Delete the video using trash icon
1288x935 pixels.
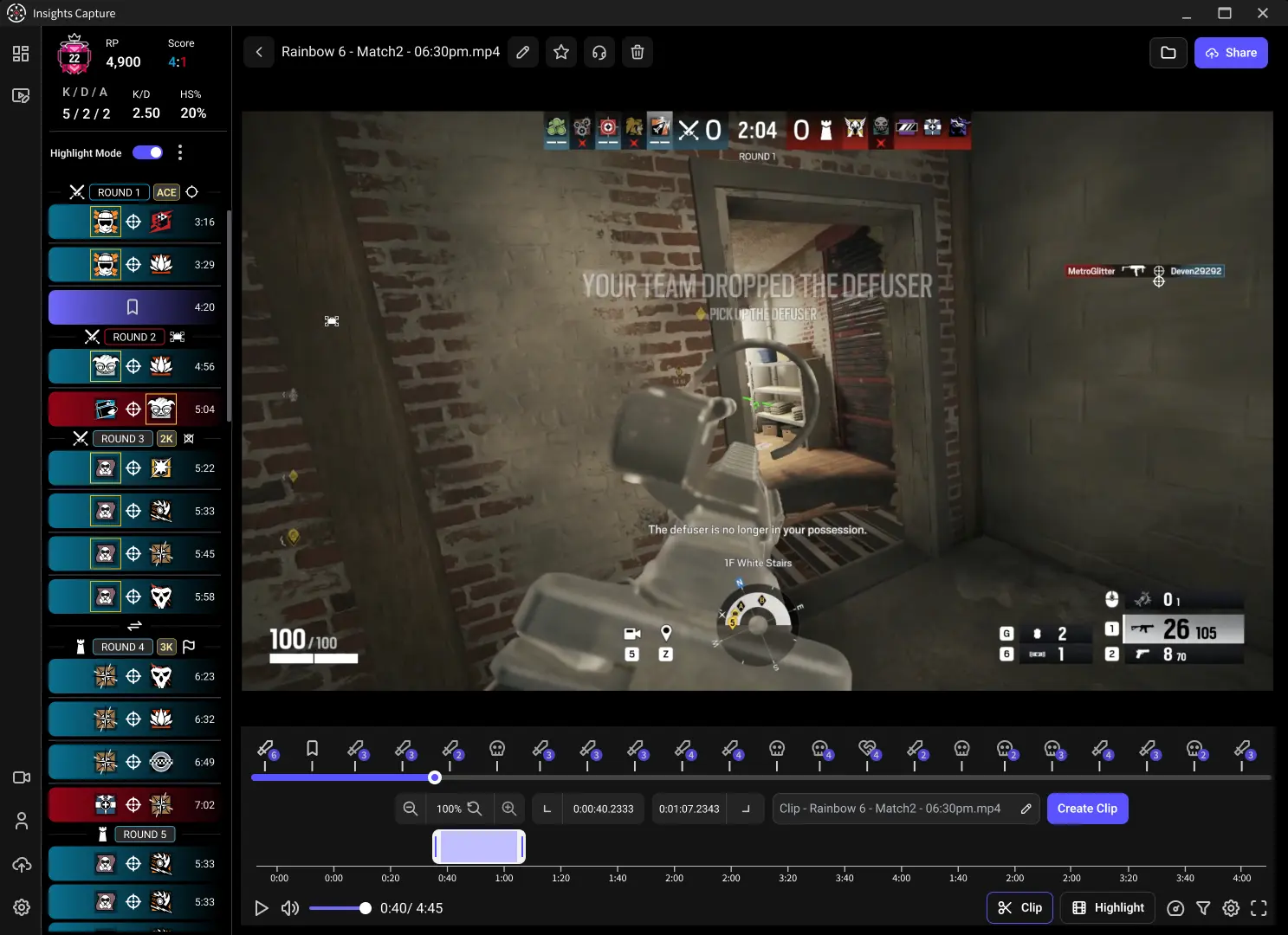click(638, 52)
